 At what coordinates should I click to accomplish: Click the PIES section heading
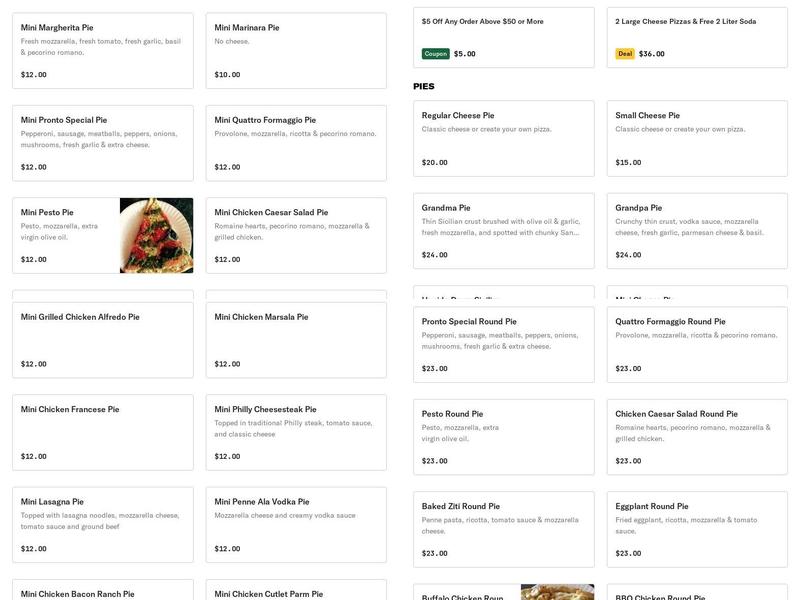(424, 87)
